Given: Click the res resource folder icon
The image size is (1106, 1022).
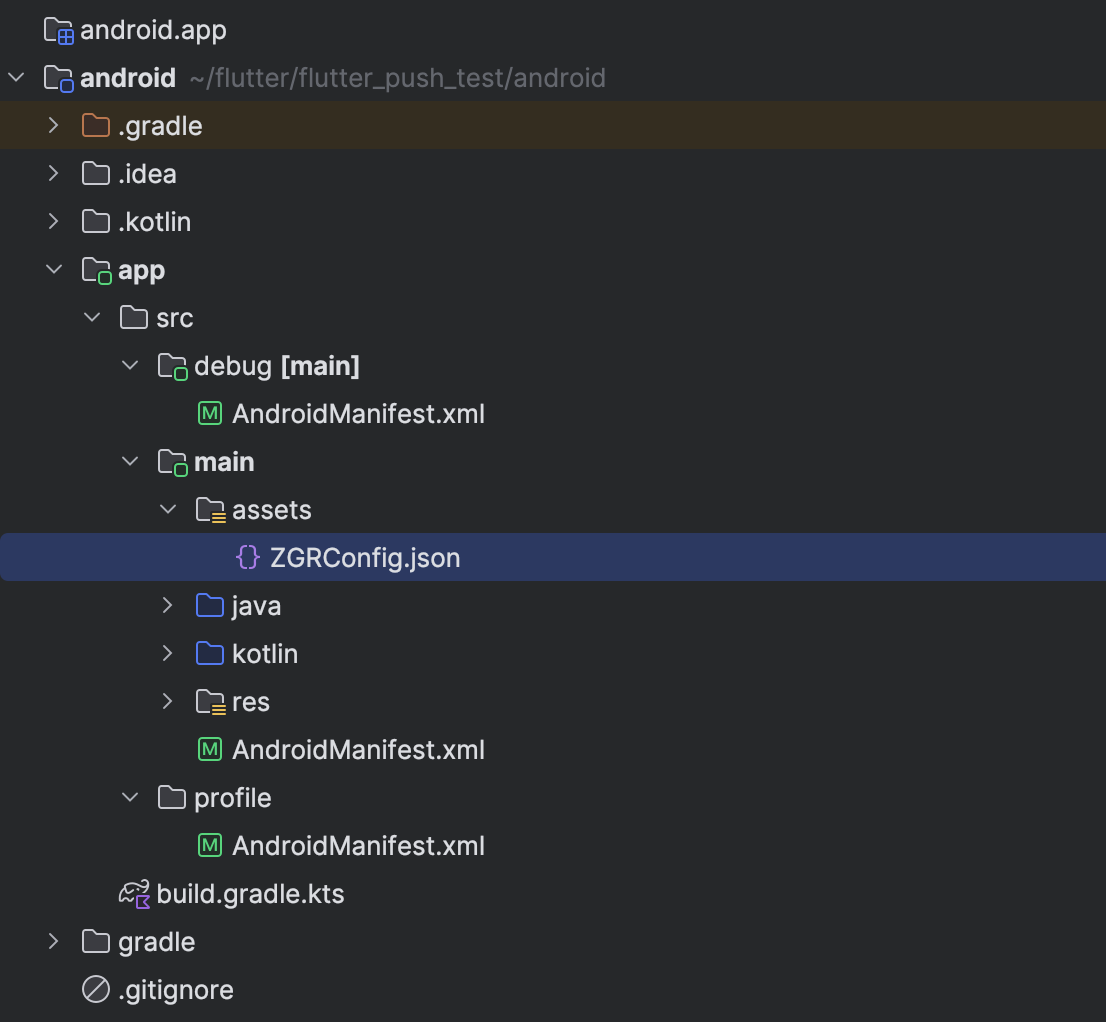Looking at the screenshot, I should [211, 702].
